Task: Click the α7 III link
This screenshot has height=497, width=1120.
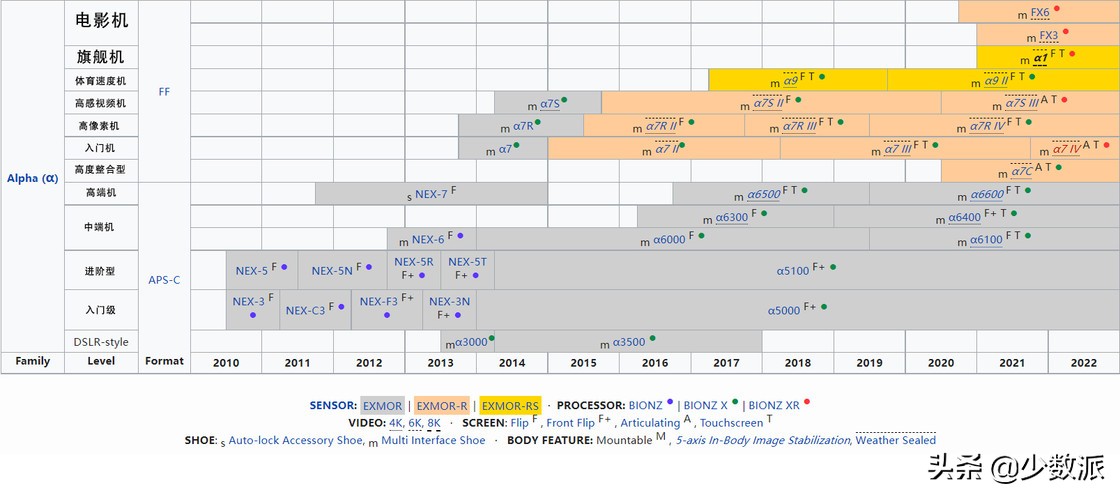Action: 897,149
